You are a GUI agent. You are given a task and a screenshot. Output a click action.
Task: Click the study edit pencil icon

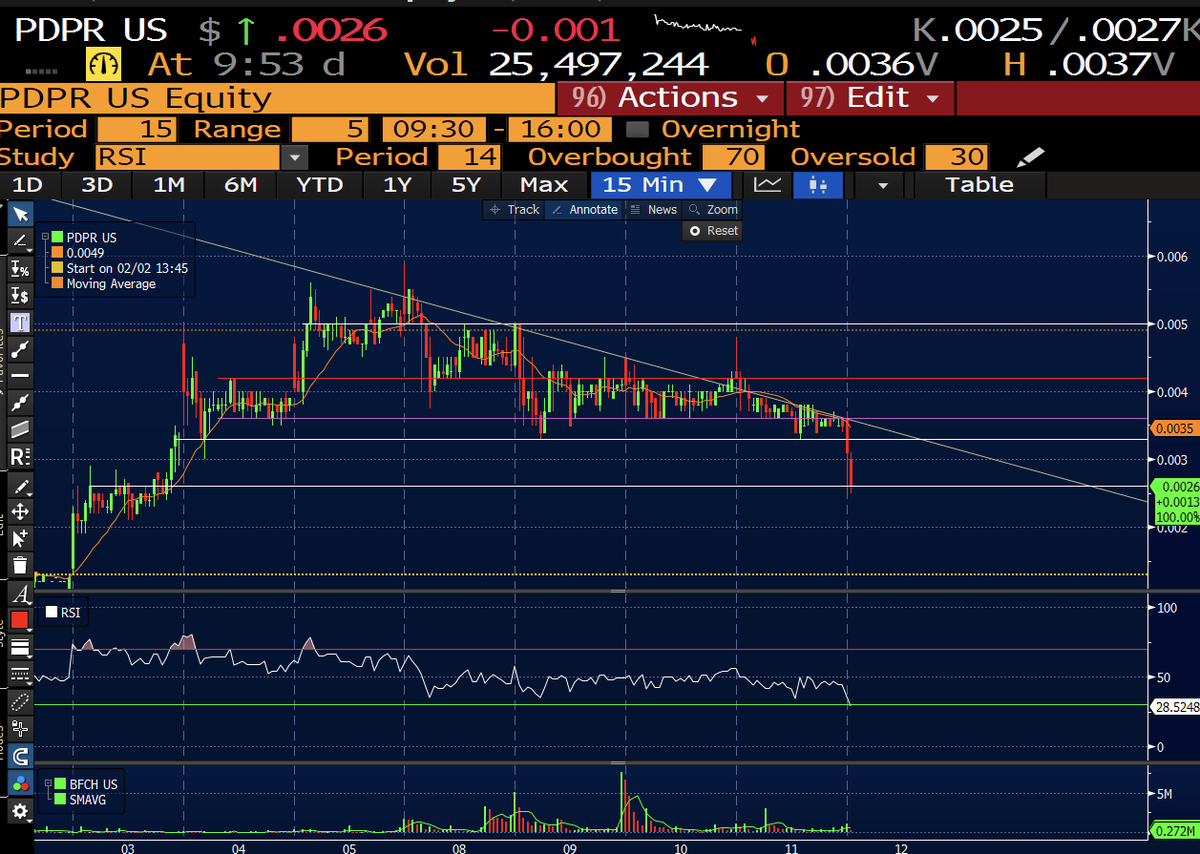click(x=1029, y=157)
